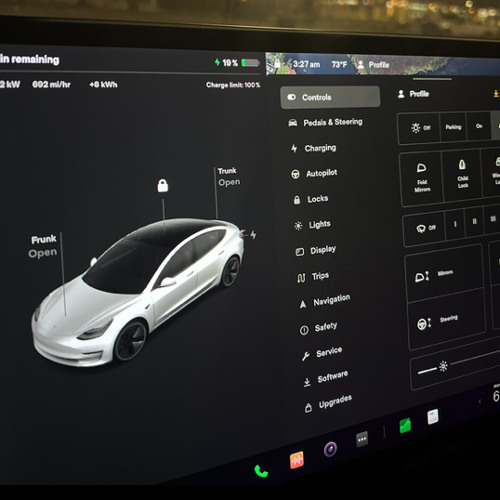Open the Profile selector in controls panel
Image resolution: width=500 pixels, height=500 pixels.
413,94
